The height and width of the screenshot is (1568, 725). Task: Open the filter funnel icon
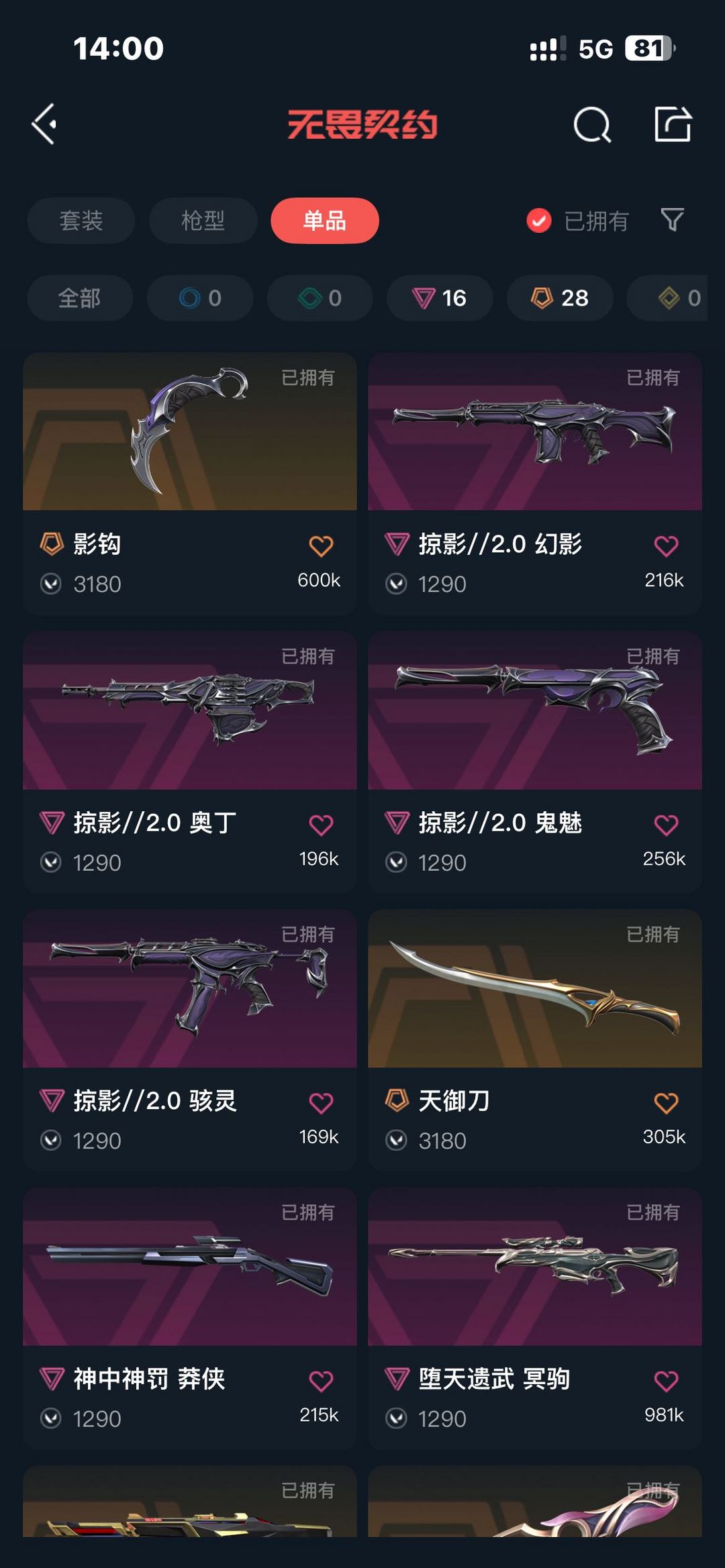[672, 219]
